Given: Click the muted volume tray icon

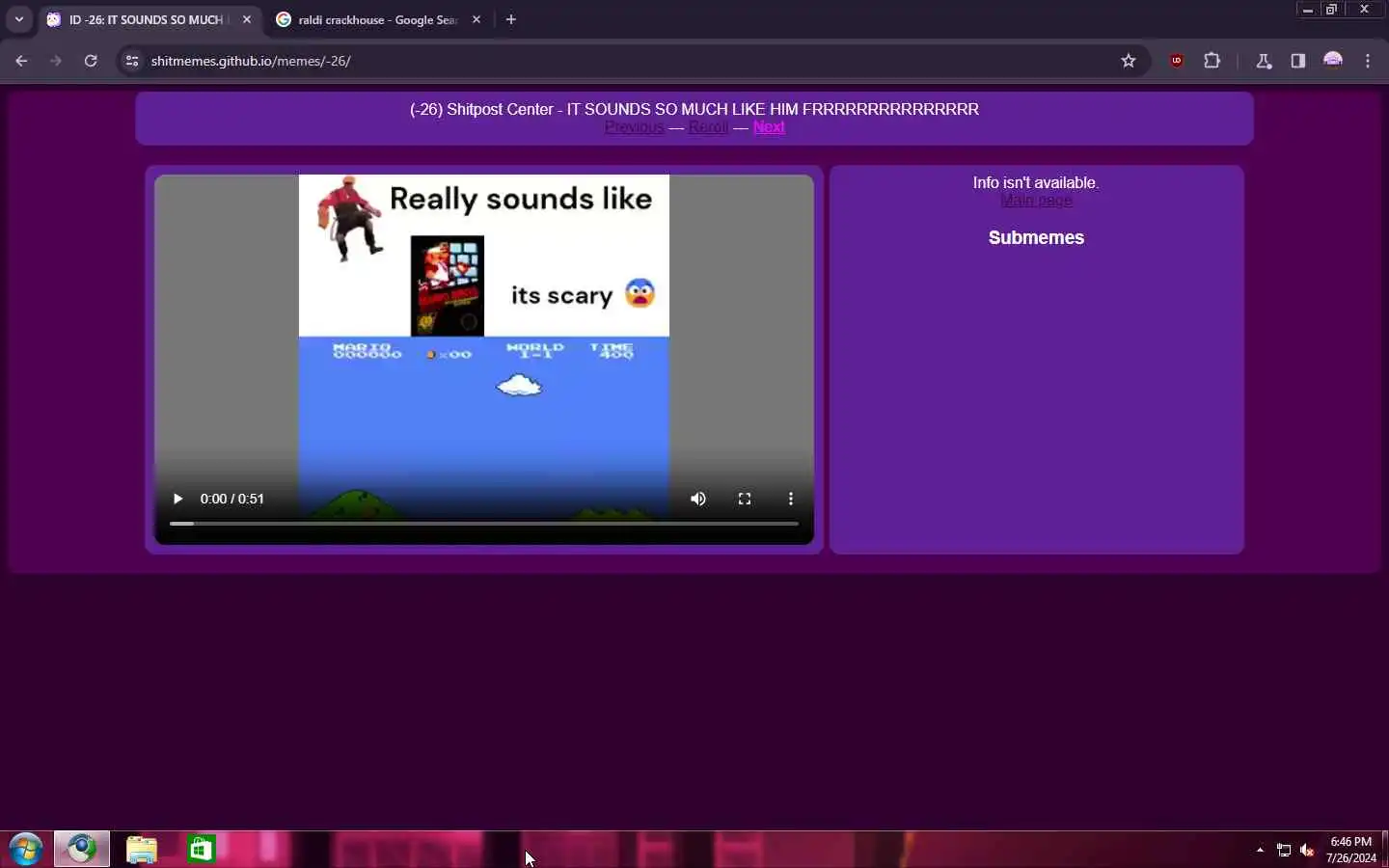Looking at the screenshot, I should [x=1308, y=850].
